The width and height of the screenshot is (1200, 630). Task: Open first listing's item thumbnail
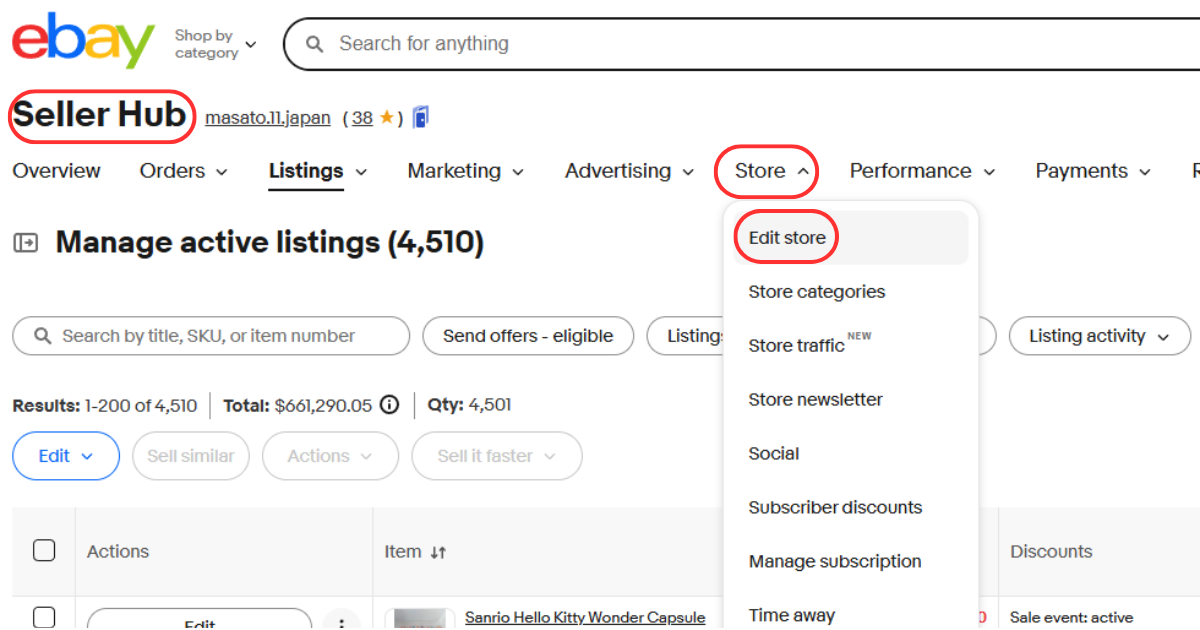pyautogui.click(x=419, y=619)
